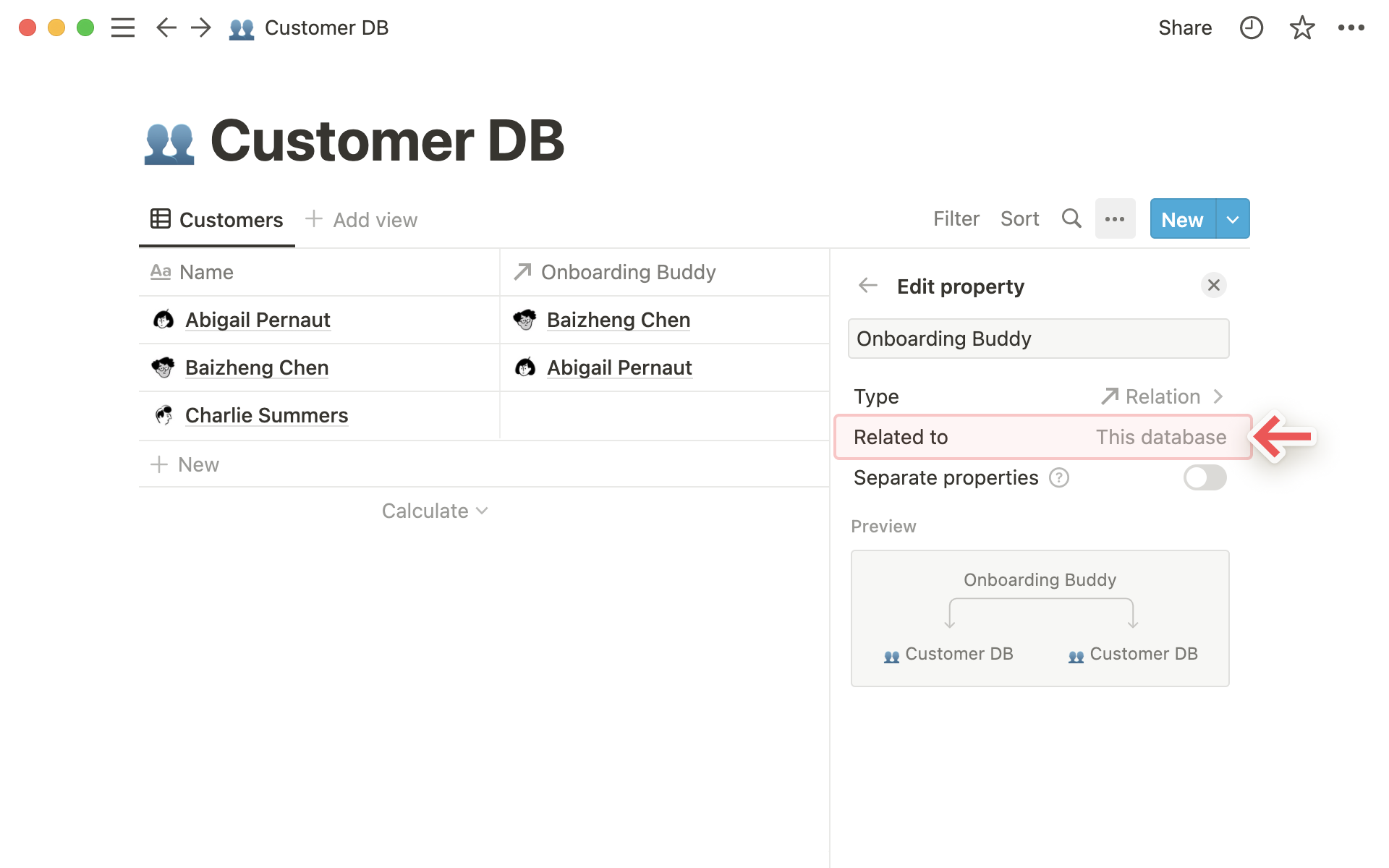
Task: Click the Add view tab
Action: (362, 219)
